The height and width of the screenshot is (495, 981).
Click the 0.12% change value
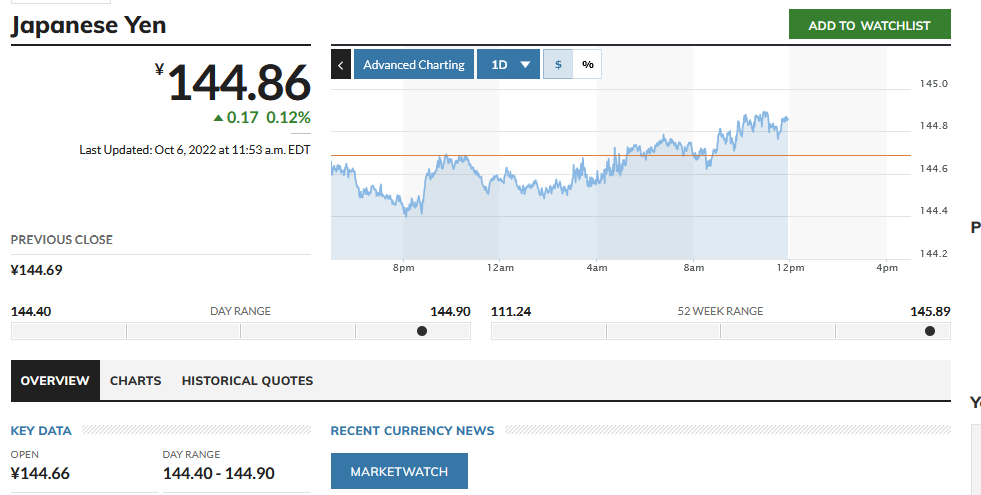288,118
